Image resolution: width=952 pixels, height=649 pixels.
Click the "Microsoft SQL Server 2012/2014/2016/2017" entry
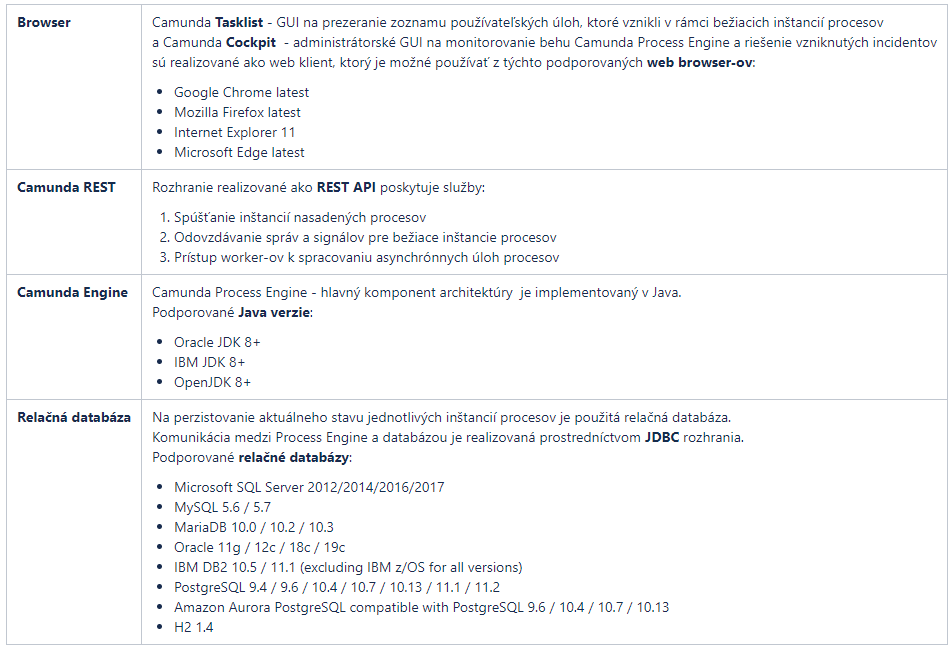tap(309, 487)
